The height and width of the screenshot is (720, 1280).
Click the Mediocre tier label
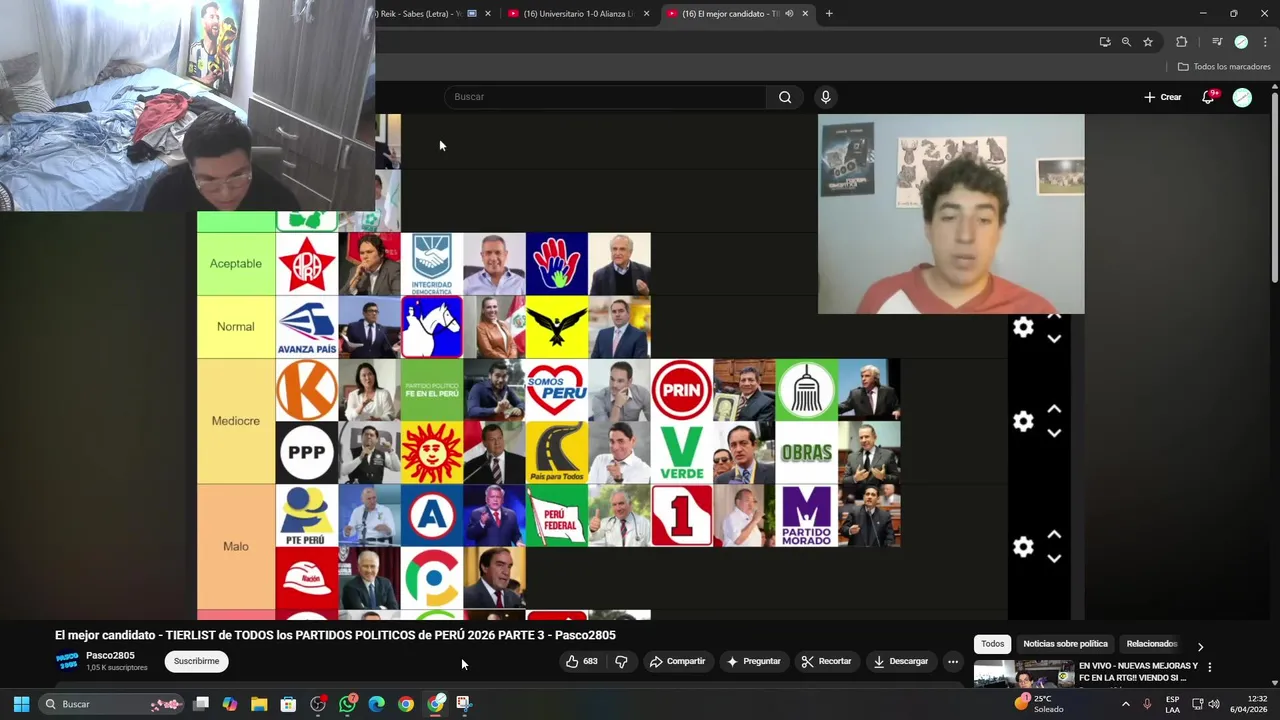coord(236,421)
